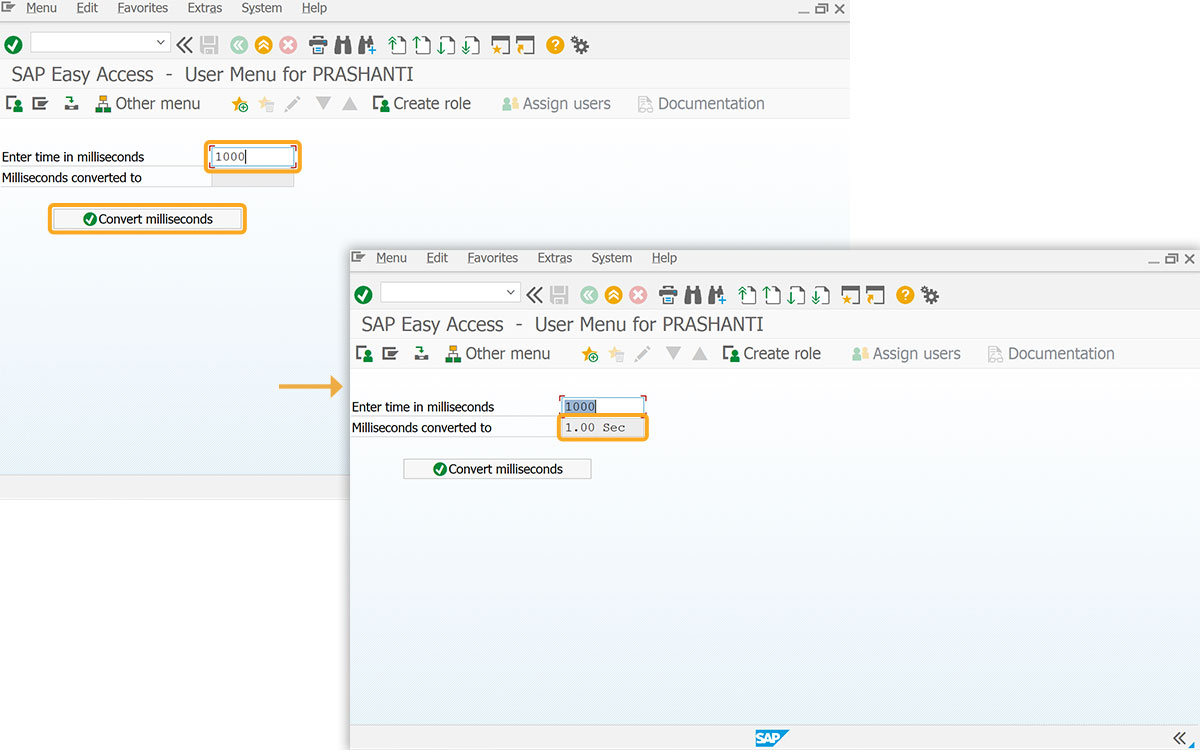Click Assign users button in the front window
The image size is (1200, 750).
[906, 354]
